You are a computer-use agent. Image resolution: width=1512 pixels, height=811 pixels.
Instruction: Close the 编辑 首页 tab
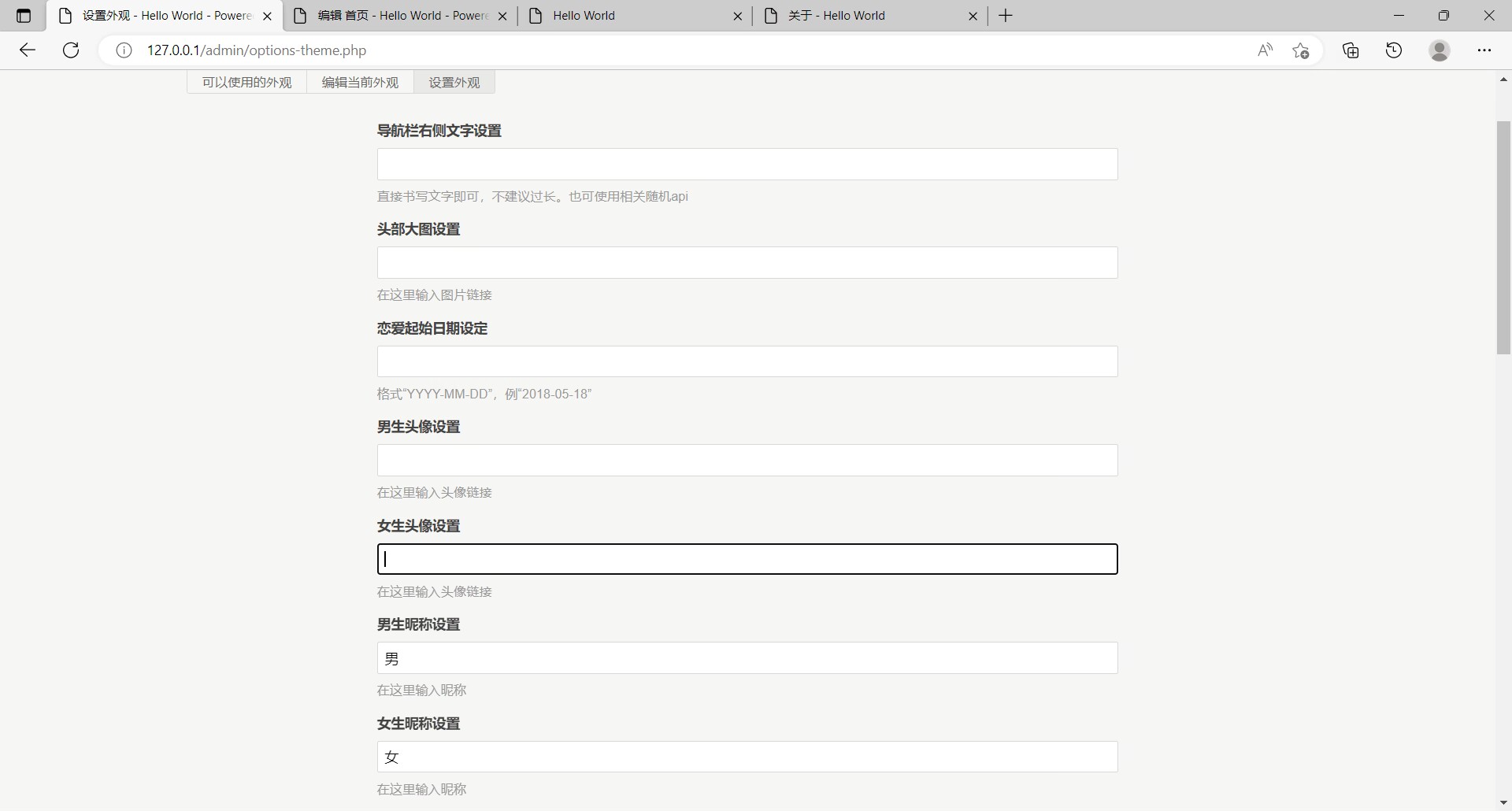(502, 16)
